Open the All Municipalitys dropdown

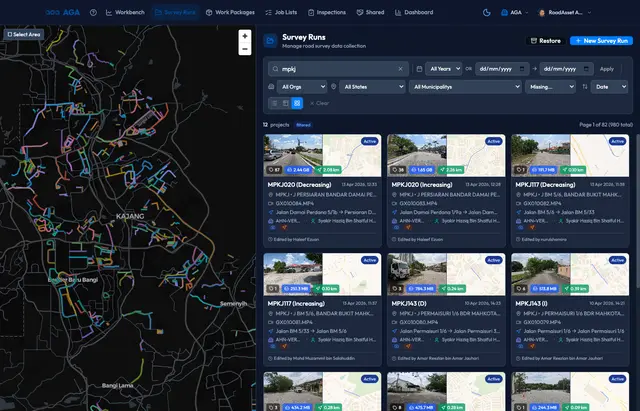[x=465, y=87]
